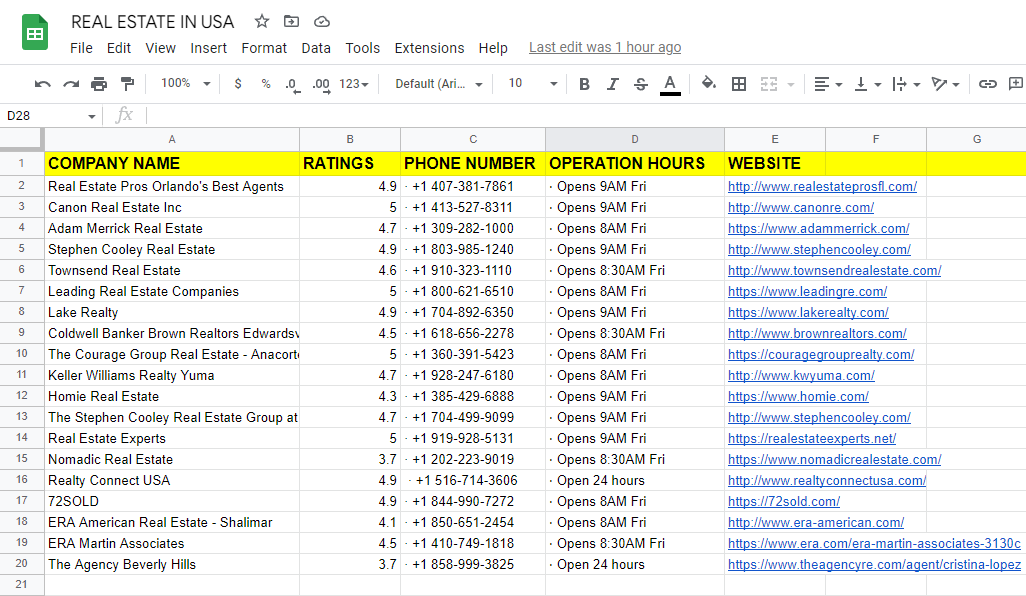Format as currency with dollar icon
1026x596 pixels.
[238, 84]
